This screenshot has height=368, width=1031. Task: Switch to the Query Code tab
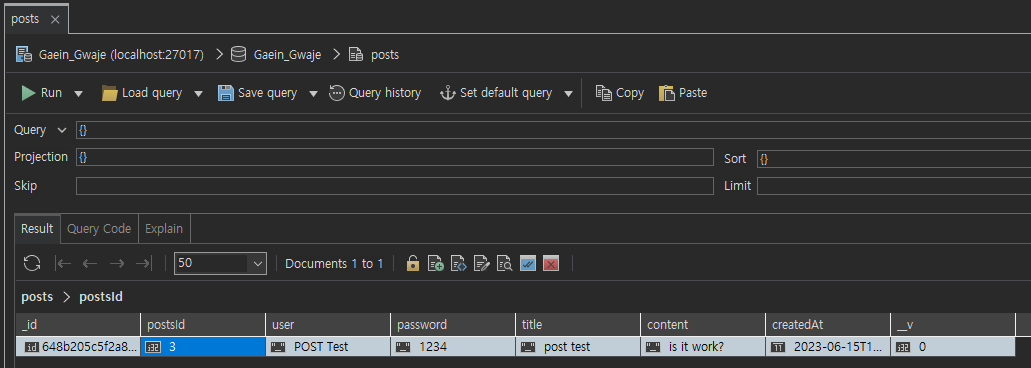tap(99, 229)
